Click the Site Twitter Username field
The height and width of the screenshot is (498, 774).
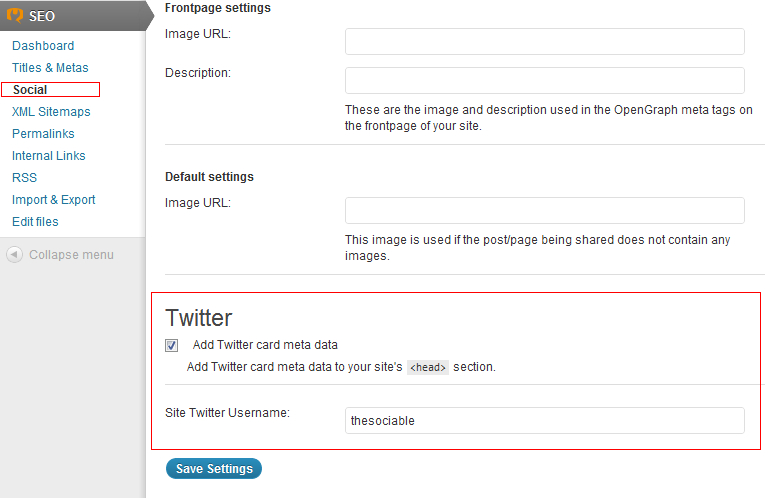tap(544, 420)
